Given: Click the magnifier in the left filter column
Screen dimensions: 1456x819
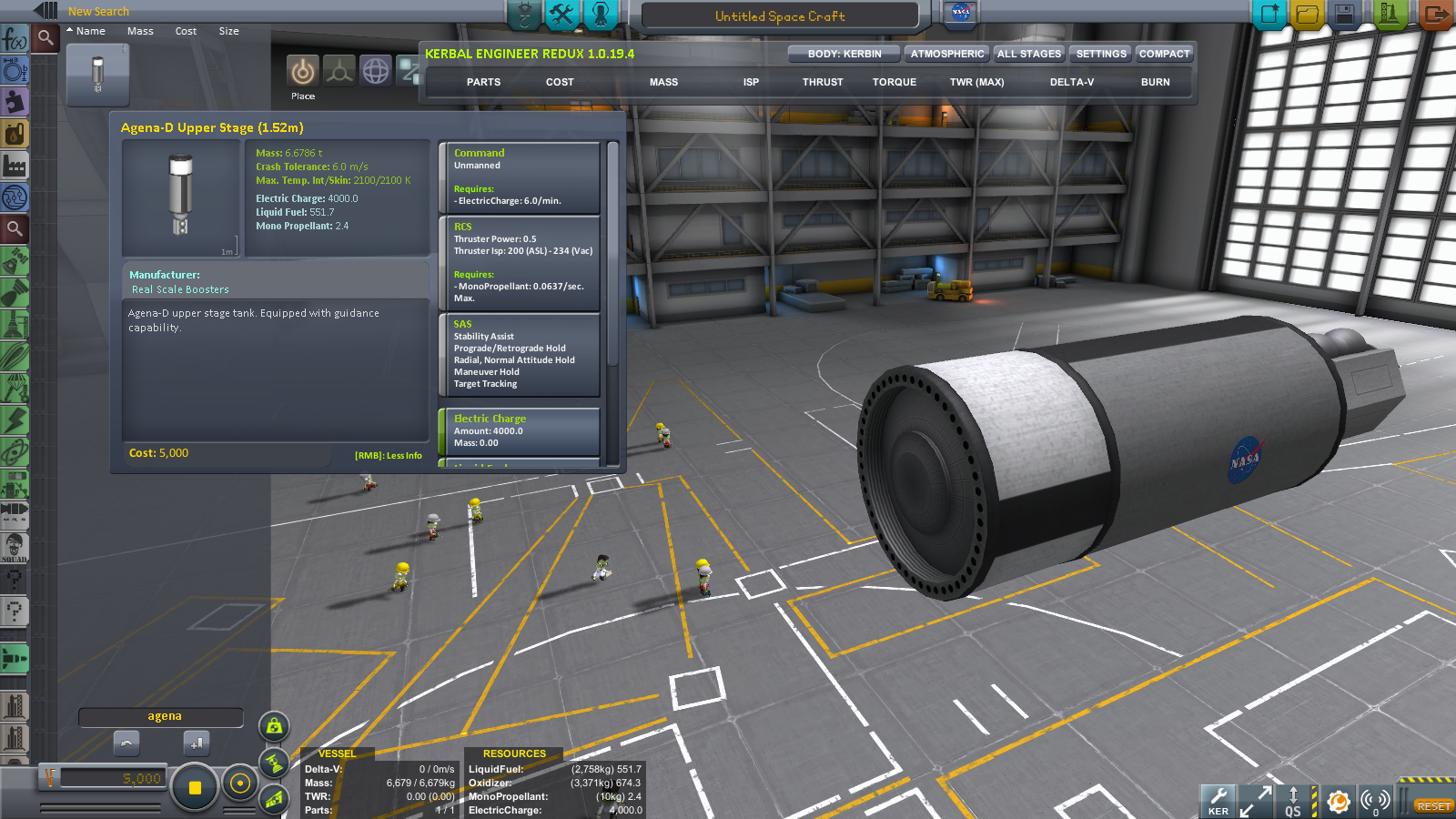Looking at the screenshot, I should (x=15, y=229).
